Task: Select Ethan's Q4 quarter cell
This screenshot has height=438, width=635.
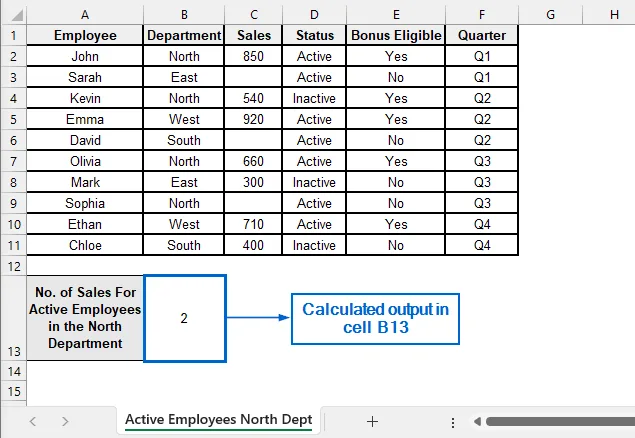Action: tap(482, 225)
